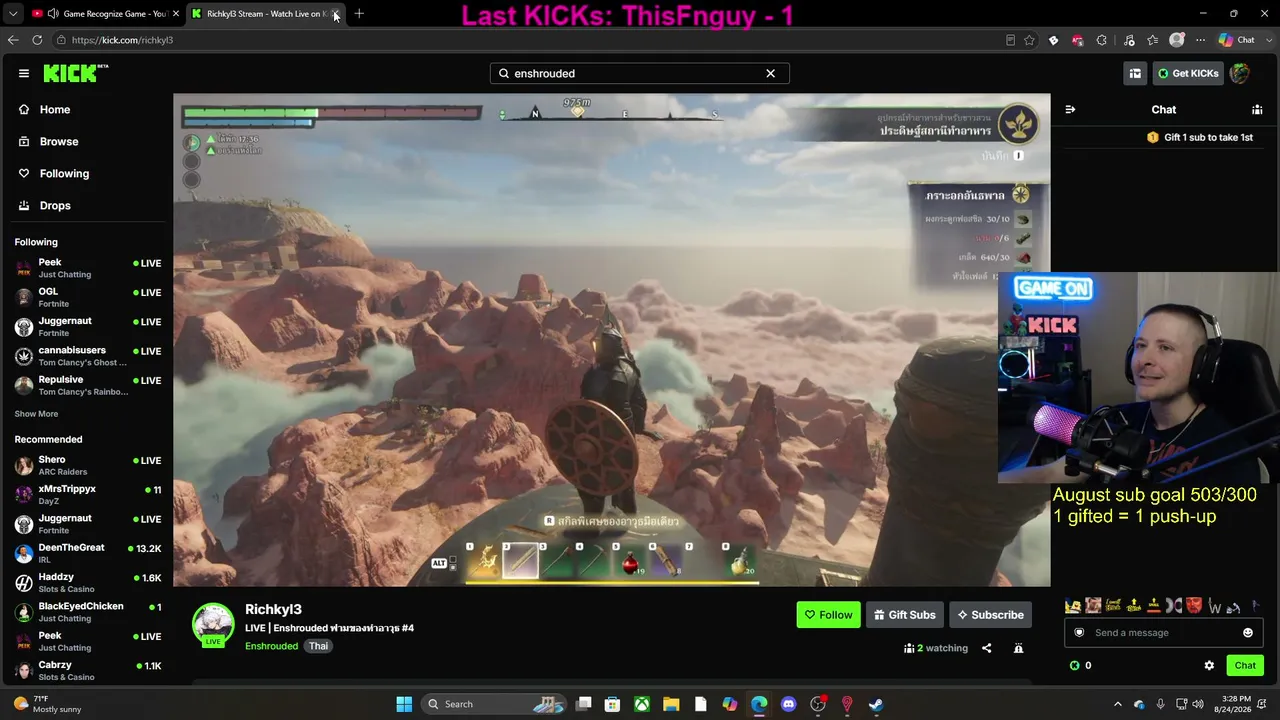1280x720 pixels.
Task: Click the KICKs balance icon in chat
Action: tap(1075, 665)
